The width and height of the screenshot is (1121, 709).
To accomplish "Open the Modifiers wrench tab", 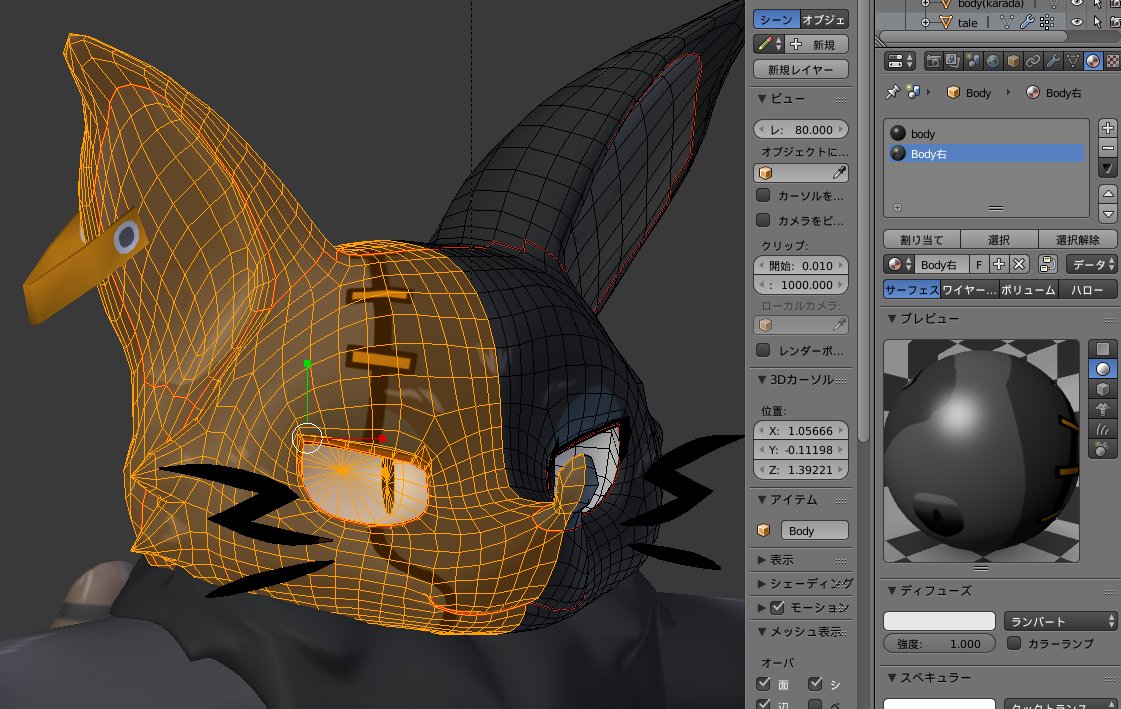I will [x=1053, y=61].
